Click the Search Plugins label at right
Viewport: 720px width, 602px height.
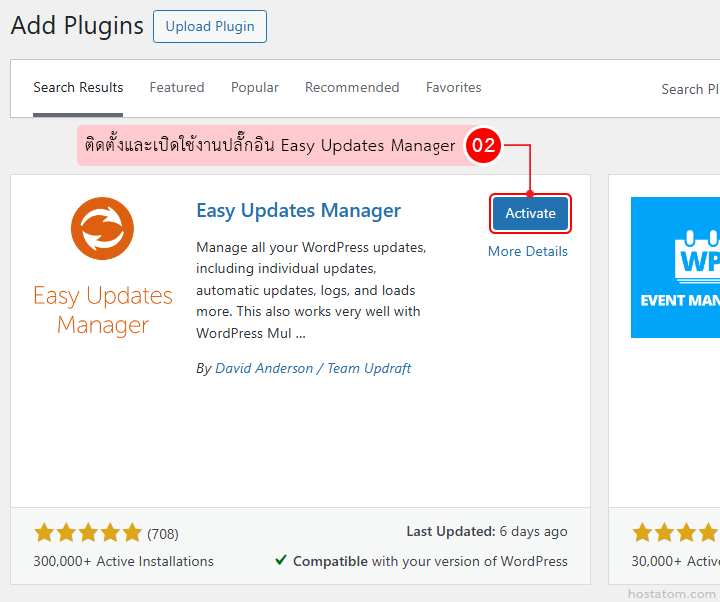click(689, 89)
